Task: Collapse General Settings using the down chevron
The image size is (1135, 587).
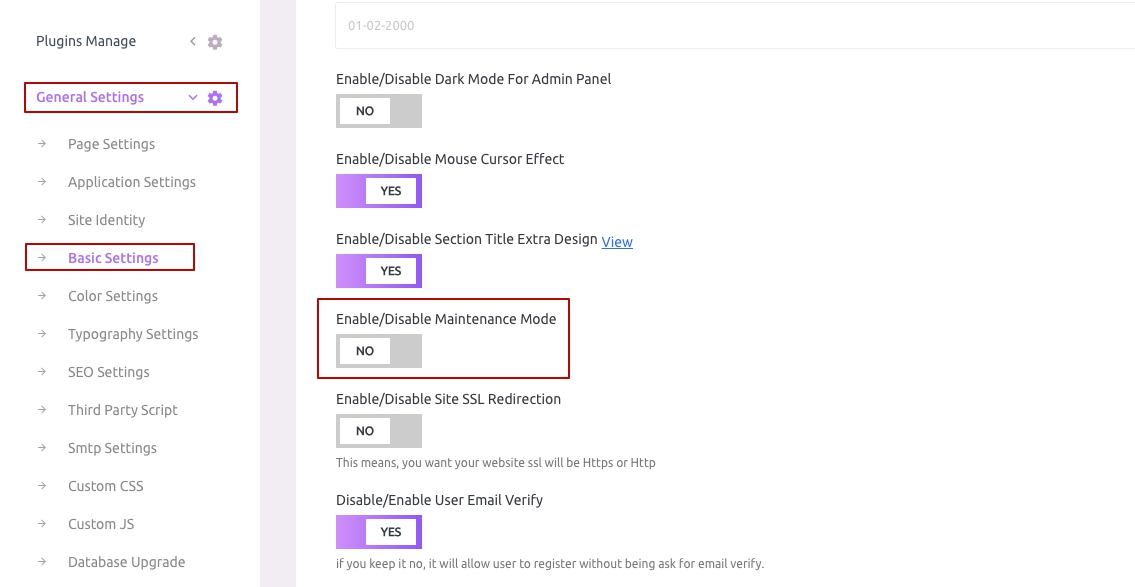Action: [x=193, y=97]
